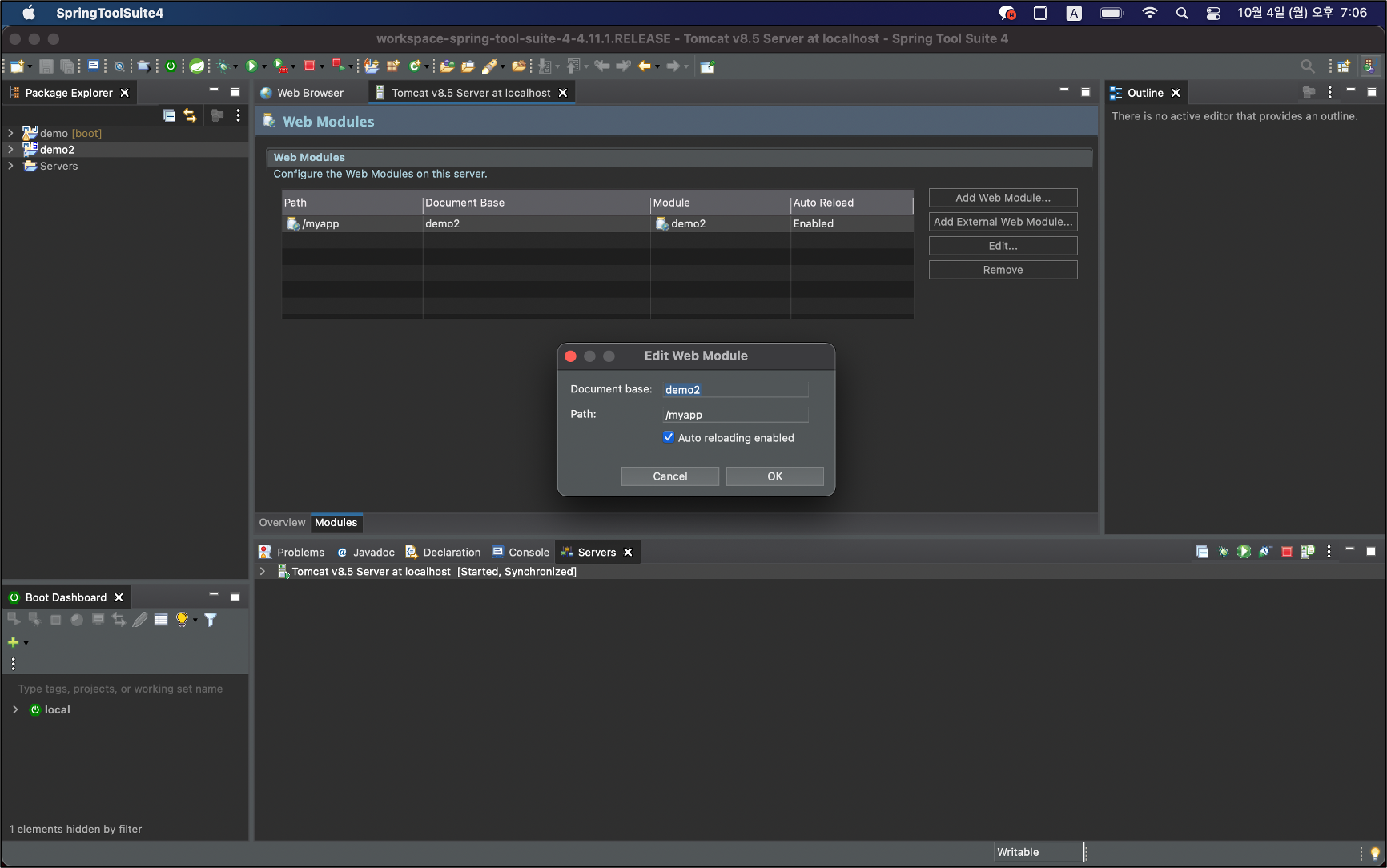Click OK in Edit Web Module dialog

click(774, 476)
